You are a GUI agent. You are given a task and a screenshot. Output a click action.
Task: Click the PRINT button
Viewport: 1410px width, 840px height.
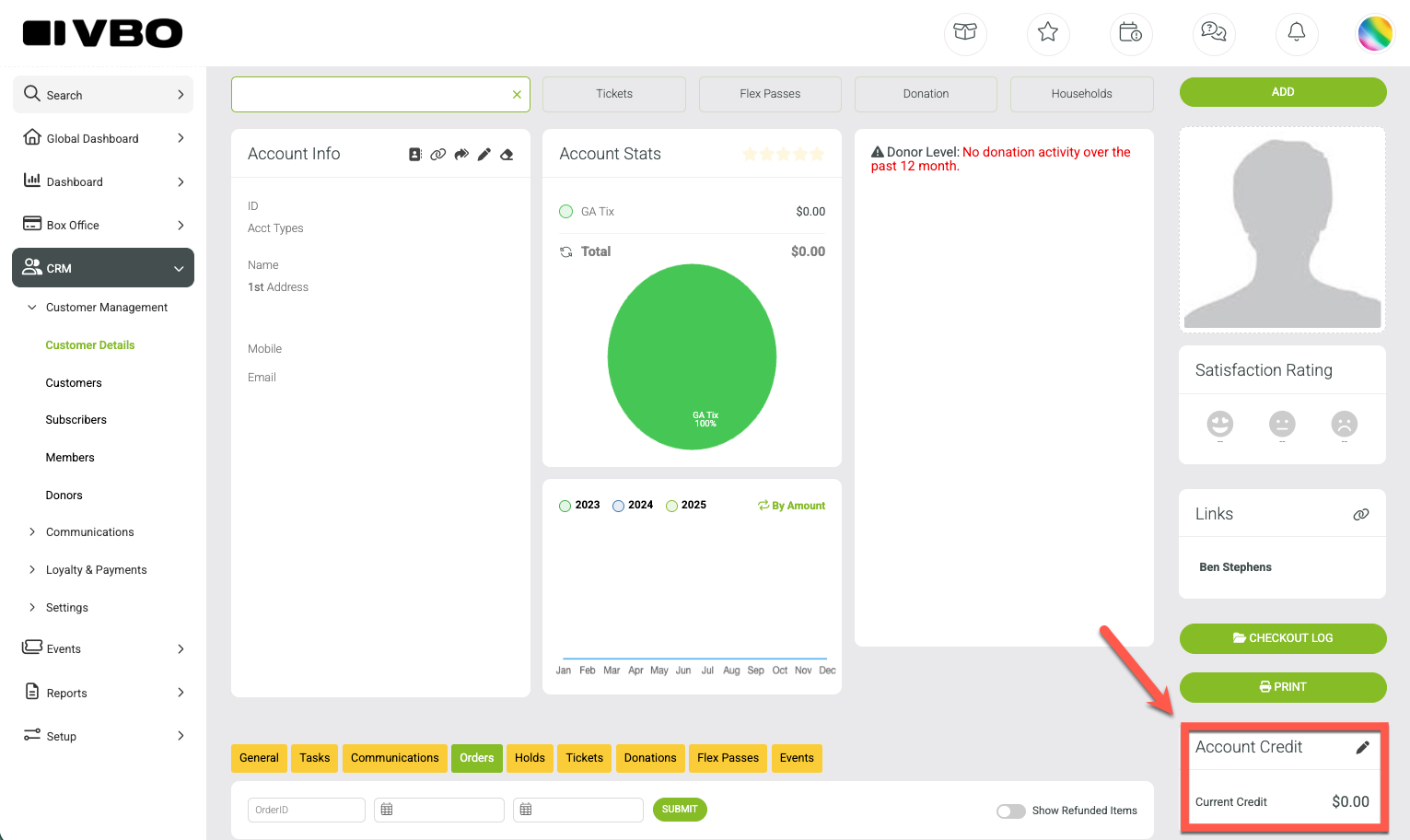(1283, 687)
